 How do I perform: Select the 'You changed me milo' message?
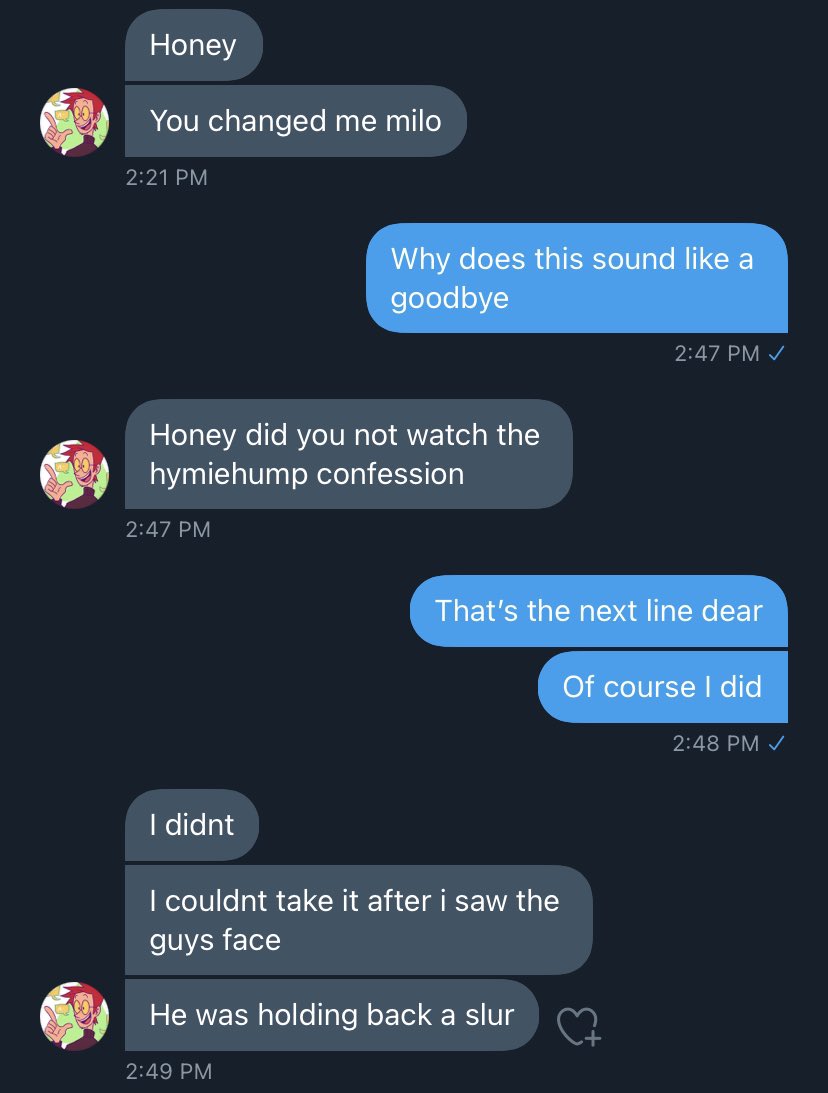click(296, 121)
